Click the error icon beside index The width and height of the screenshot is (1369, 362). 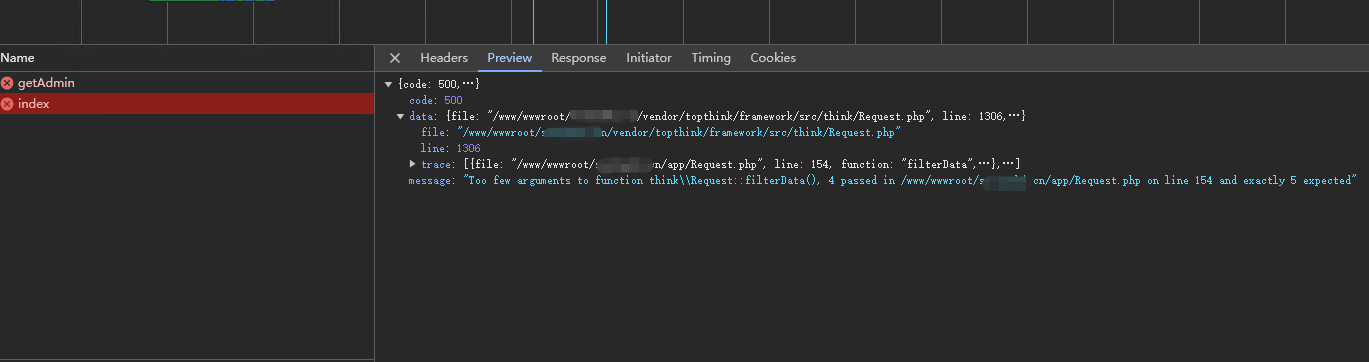[x=8, y=104]
